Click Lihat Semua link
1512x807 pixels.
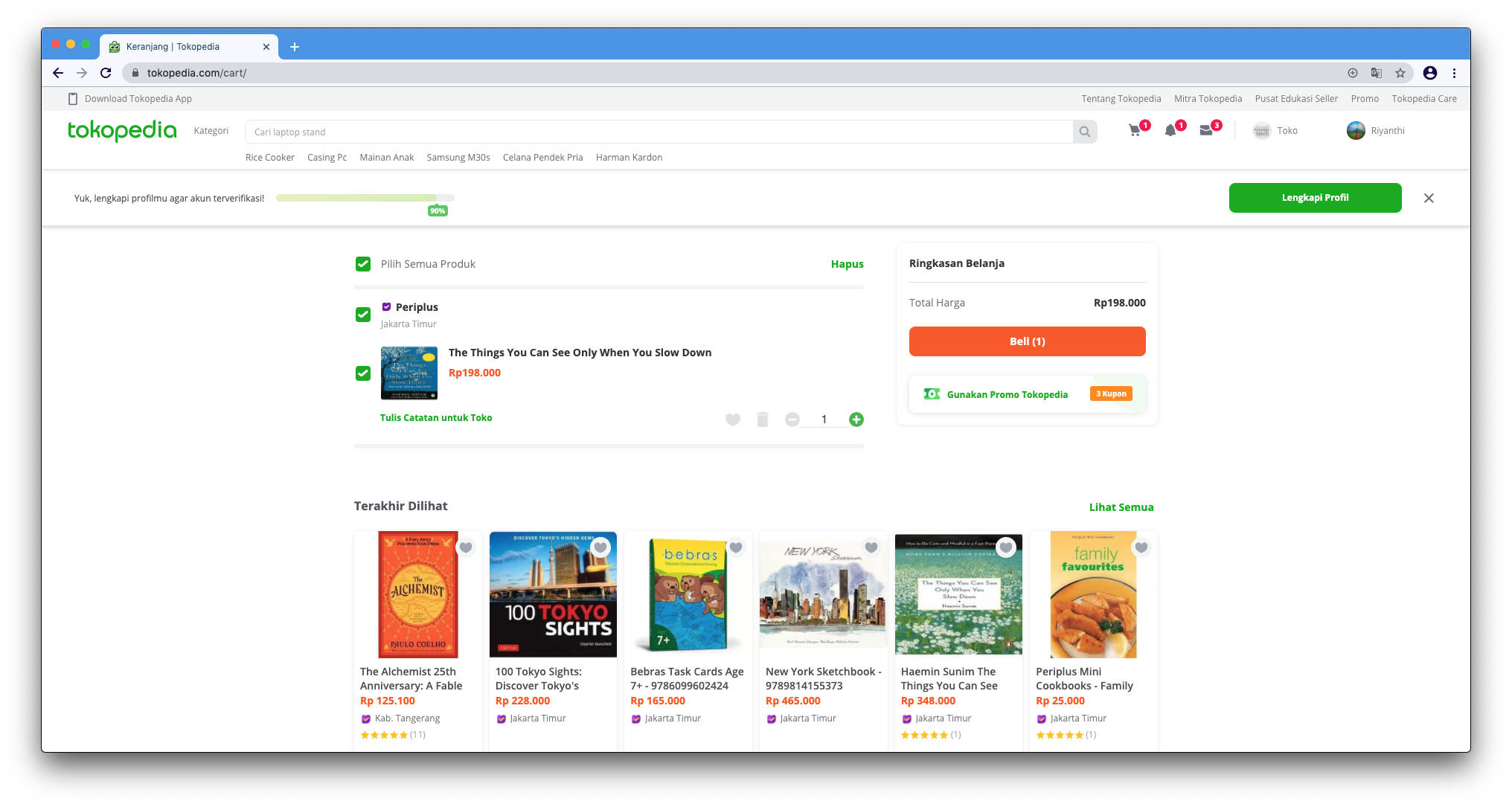pos(1121,507)
